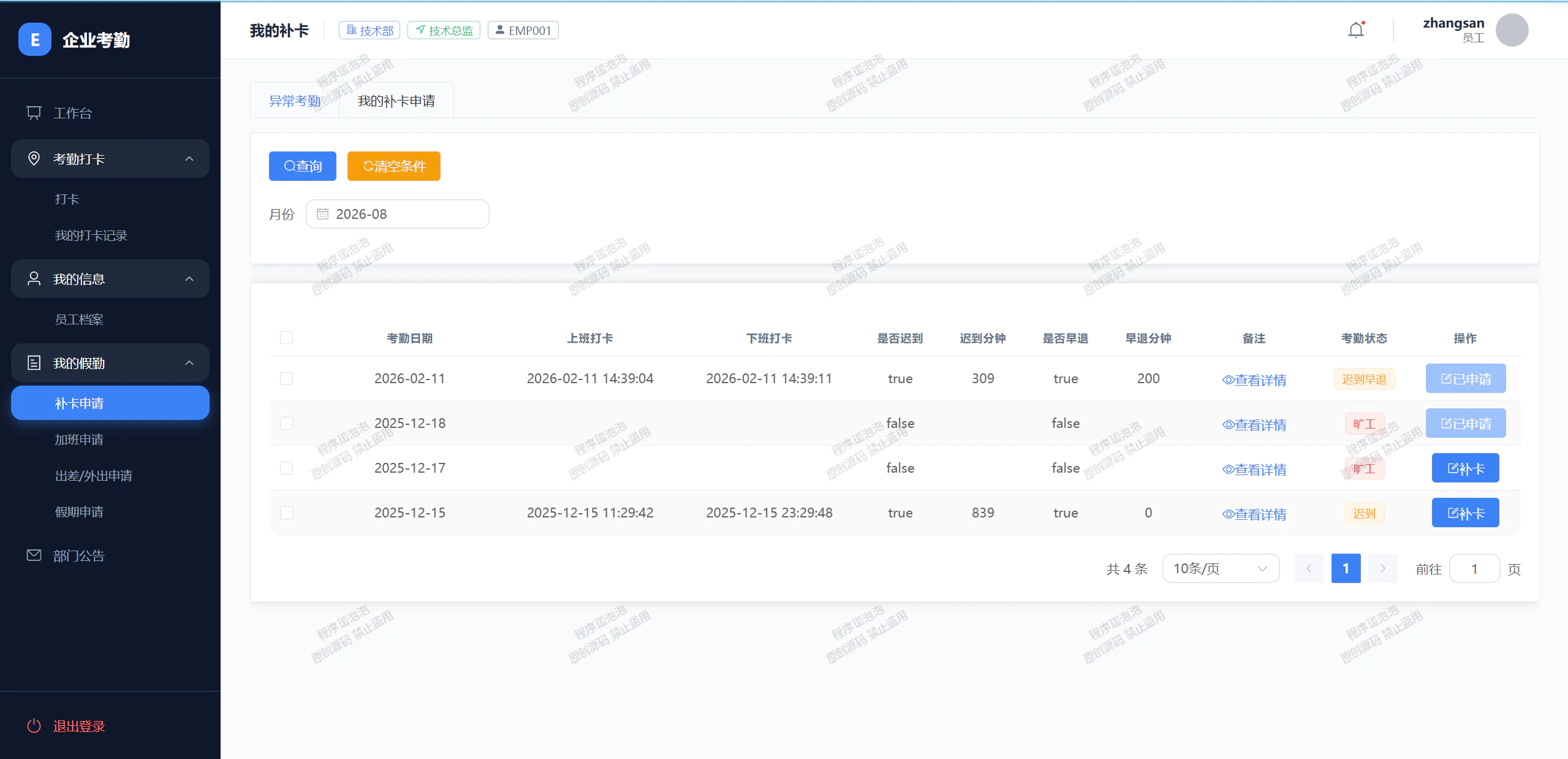Go to previous page arrow
1568x759 pixels.
pyautogui.click(x=1309, y=568)
